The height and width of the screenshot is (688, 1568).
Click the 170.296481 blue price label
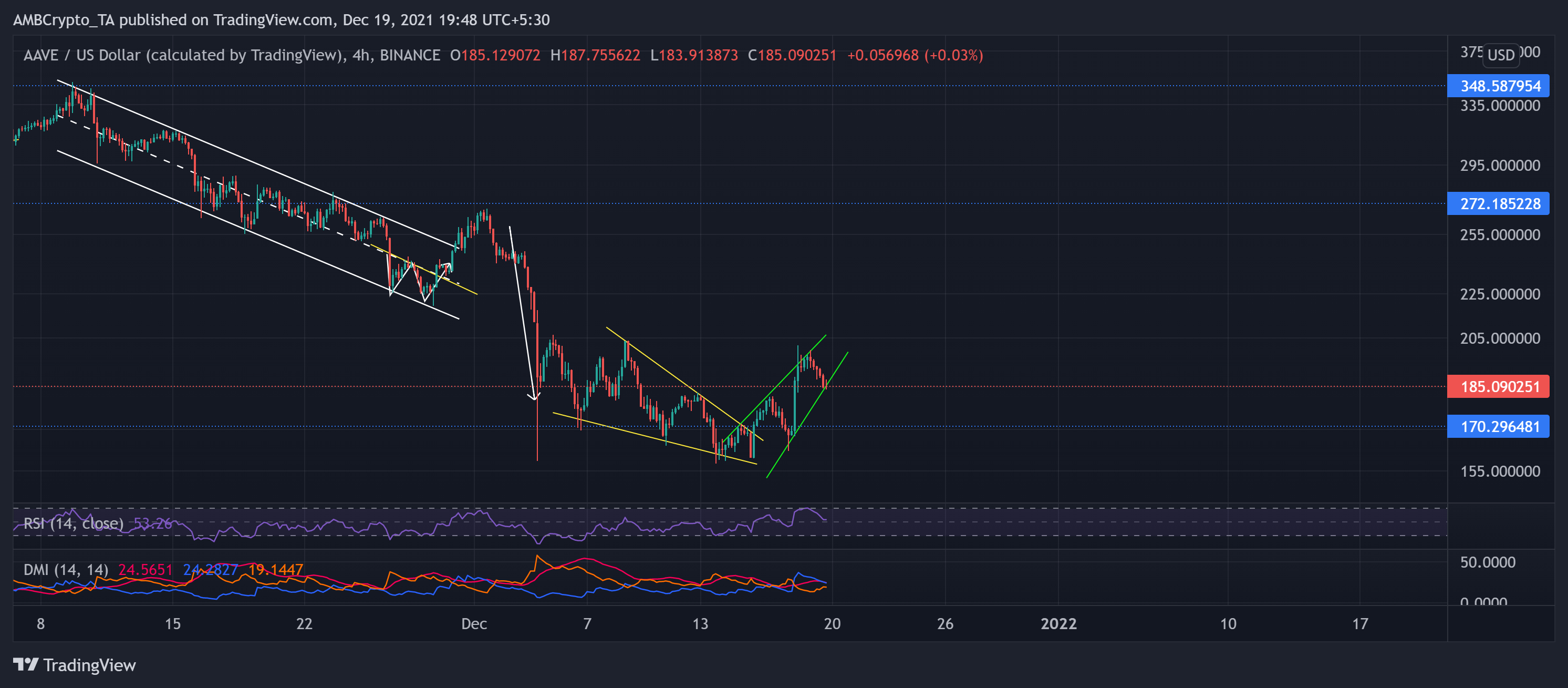(x=1498, y=427)
